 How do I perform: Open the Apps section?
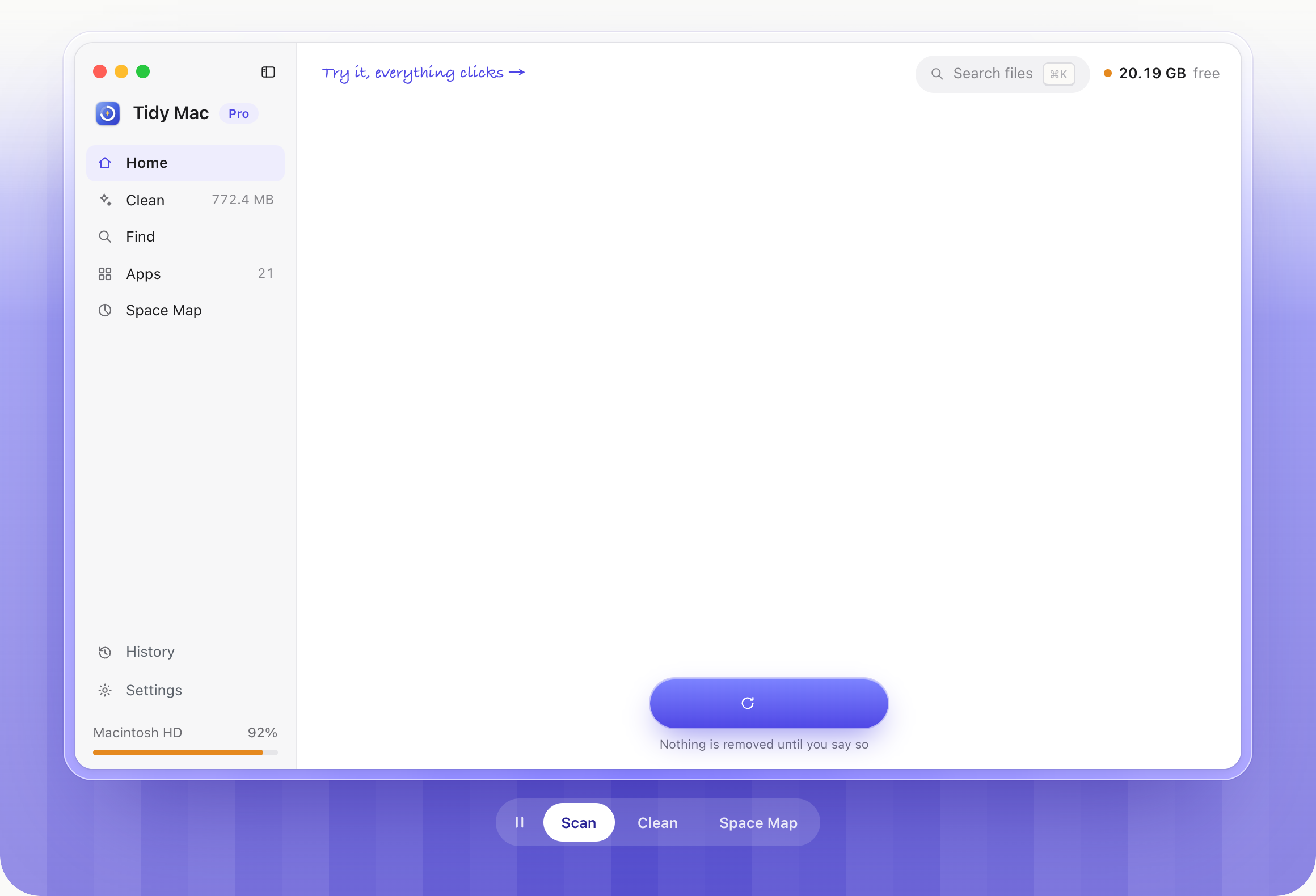pyautogui.click(x=185, y=274)
